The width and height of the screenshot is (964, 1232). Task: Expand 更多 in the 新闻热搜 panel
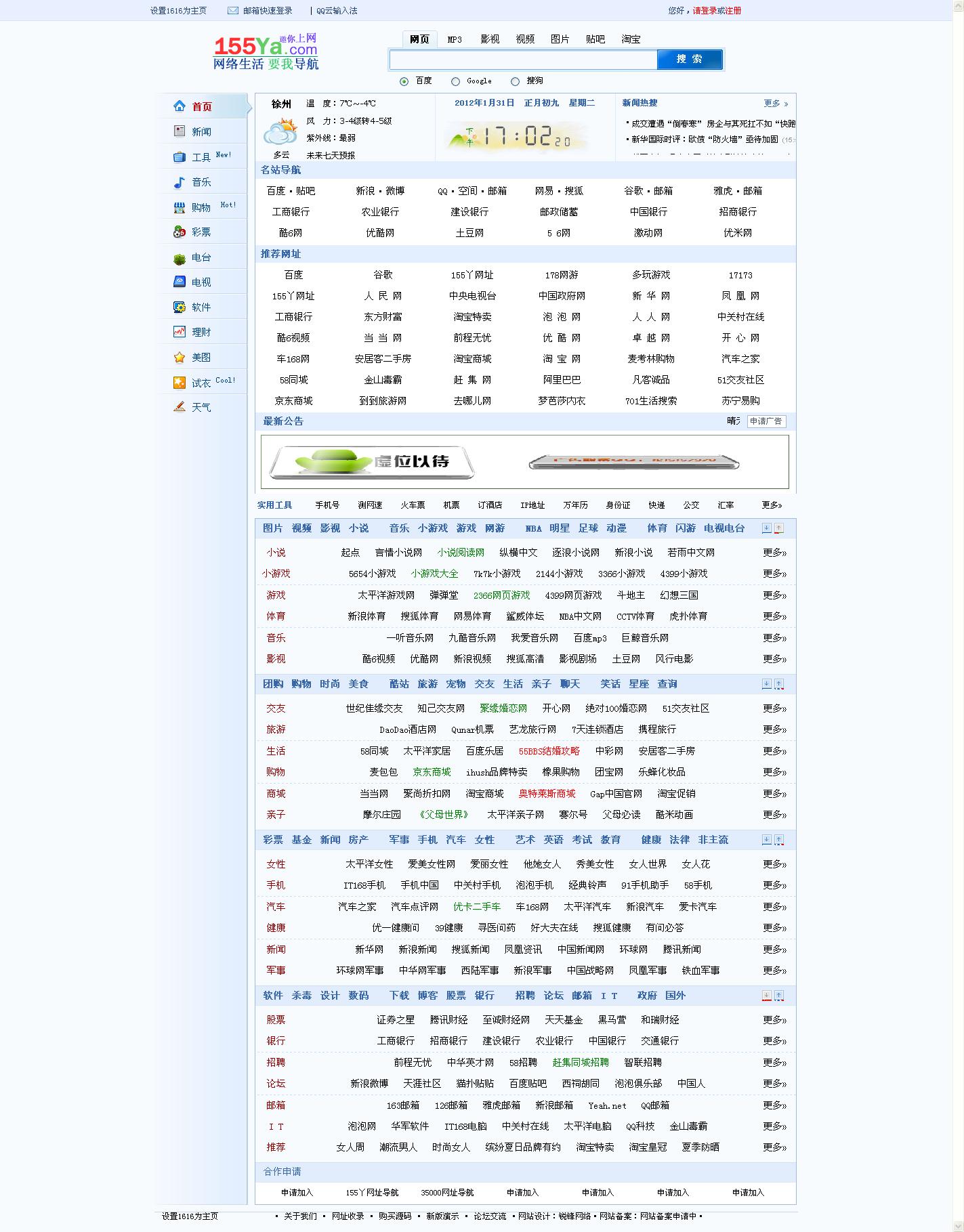tap(776, 104)
